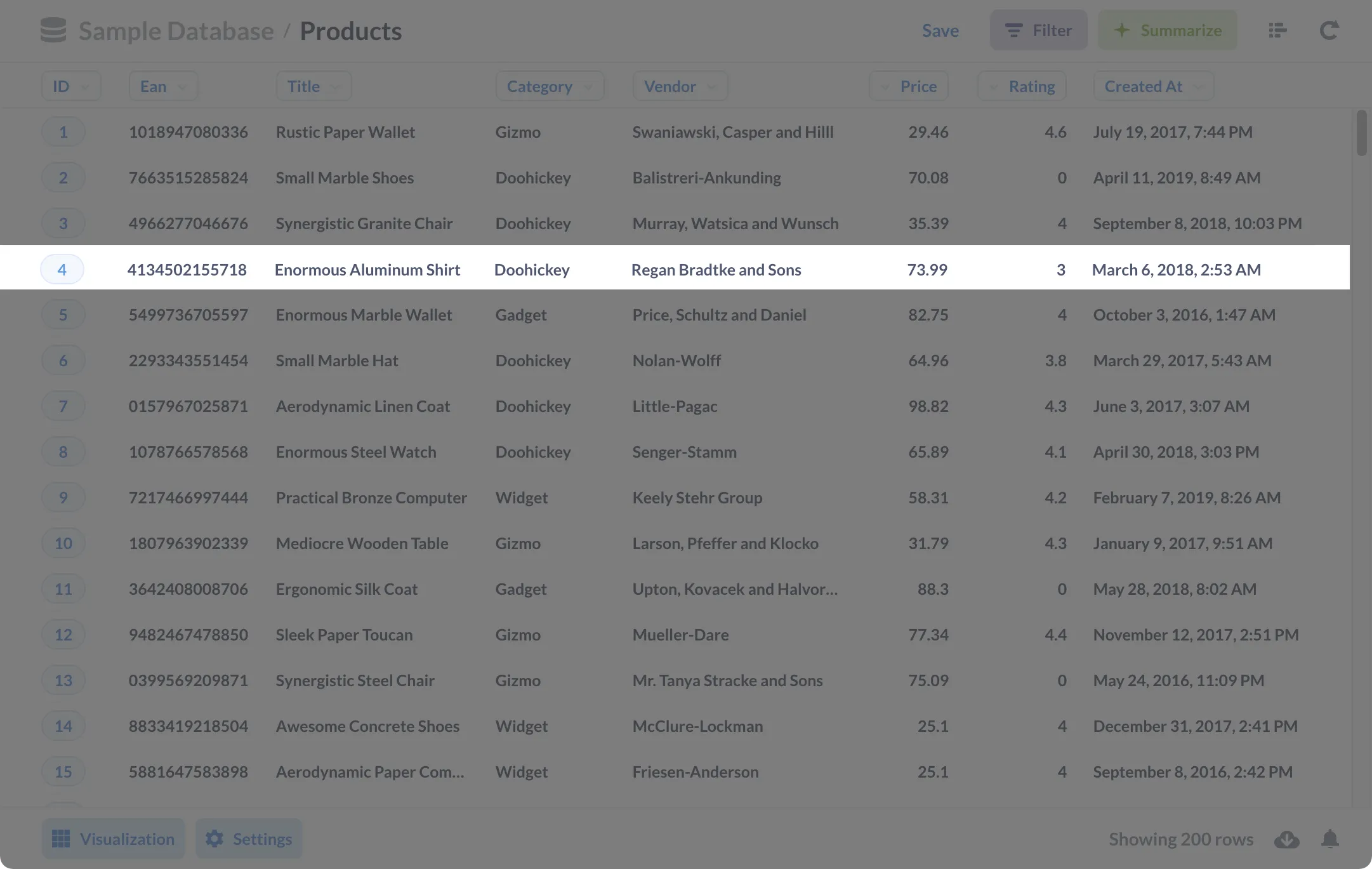Click the row grouping icon in toolbar

click(x=1278, y=29)
